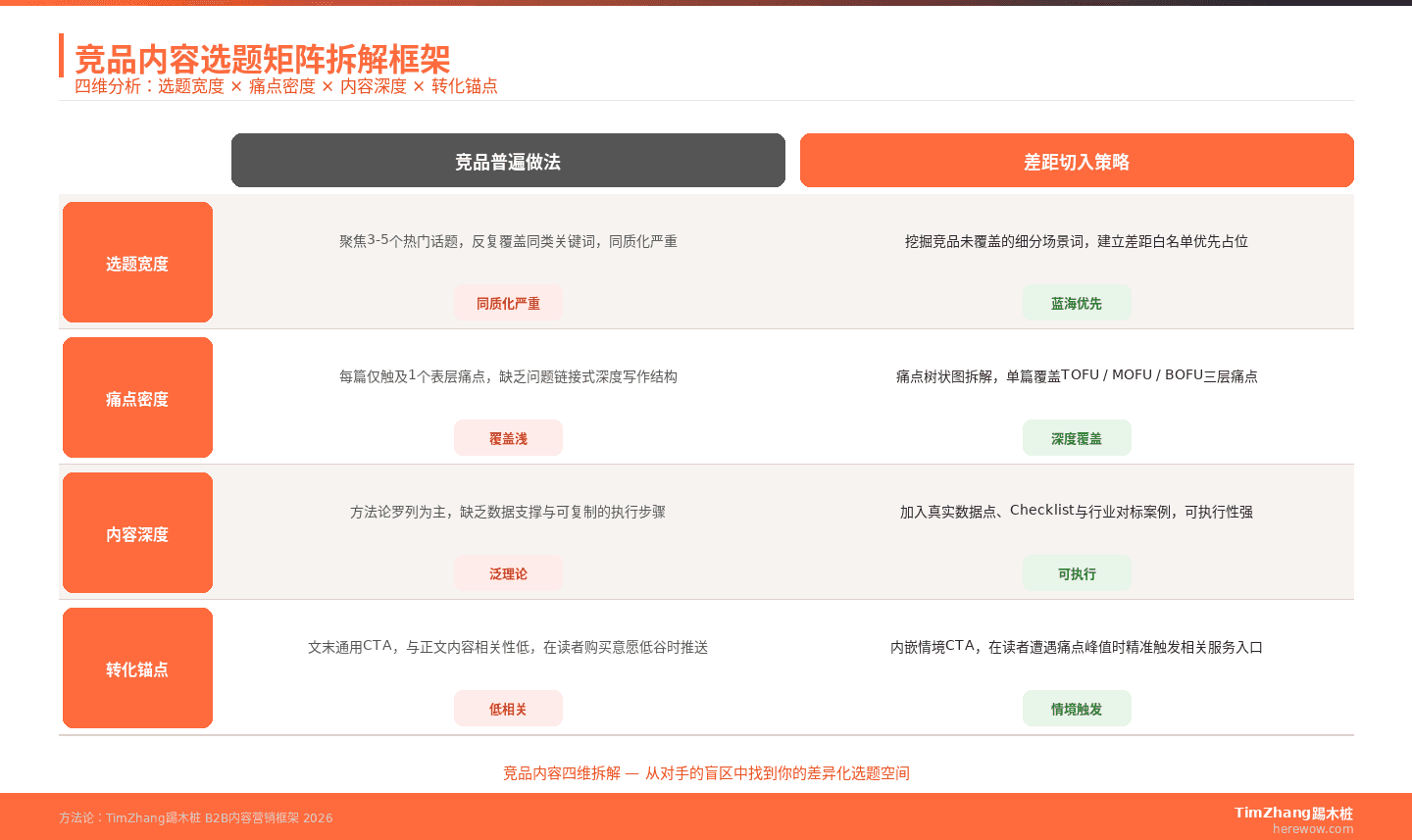Select the 选题宽度 category icon

[137, 262]
